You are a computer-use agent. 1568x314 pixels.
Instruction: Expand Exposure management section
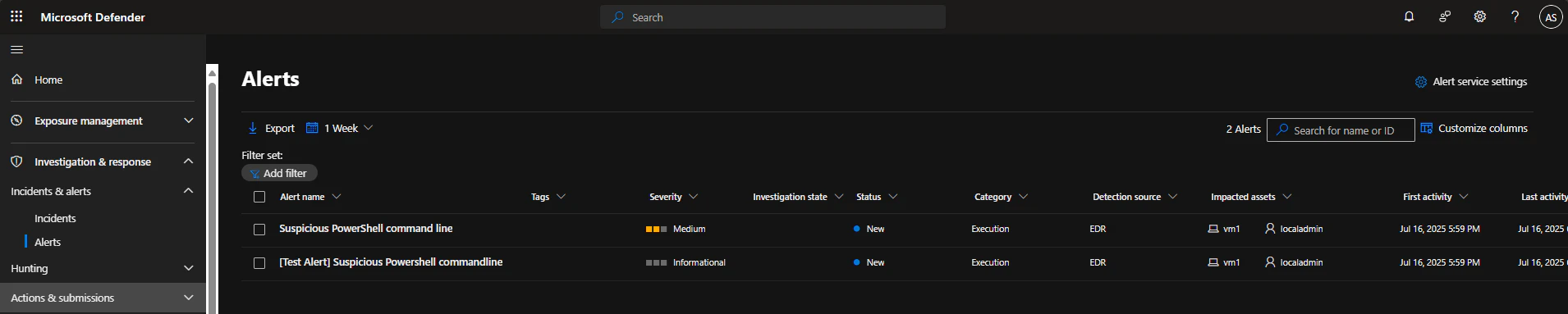(x=189, y=121)
